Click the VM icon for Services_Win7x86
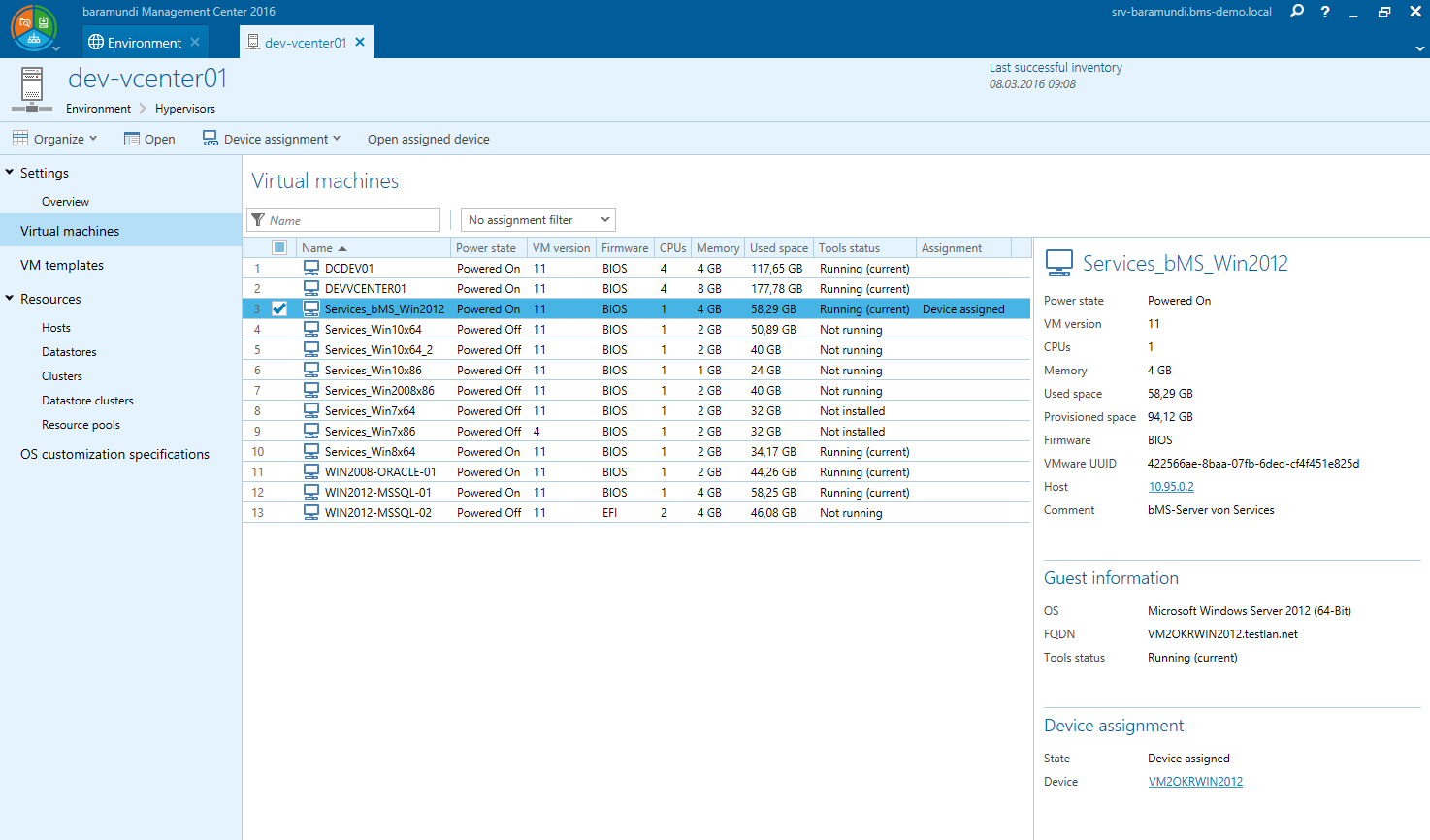This screenshot has width=1430, height=840. point(311,431)
